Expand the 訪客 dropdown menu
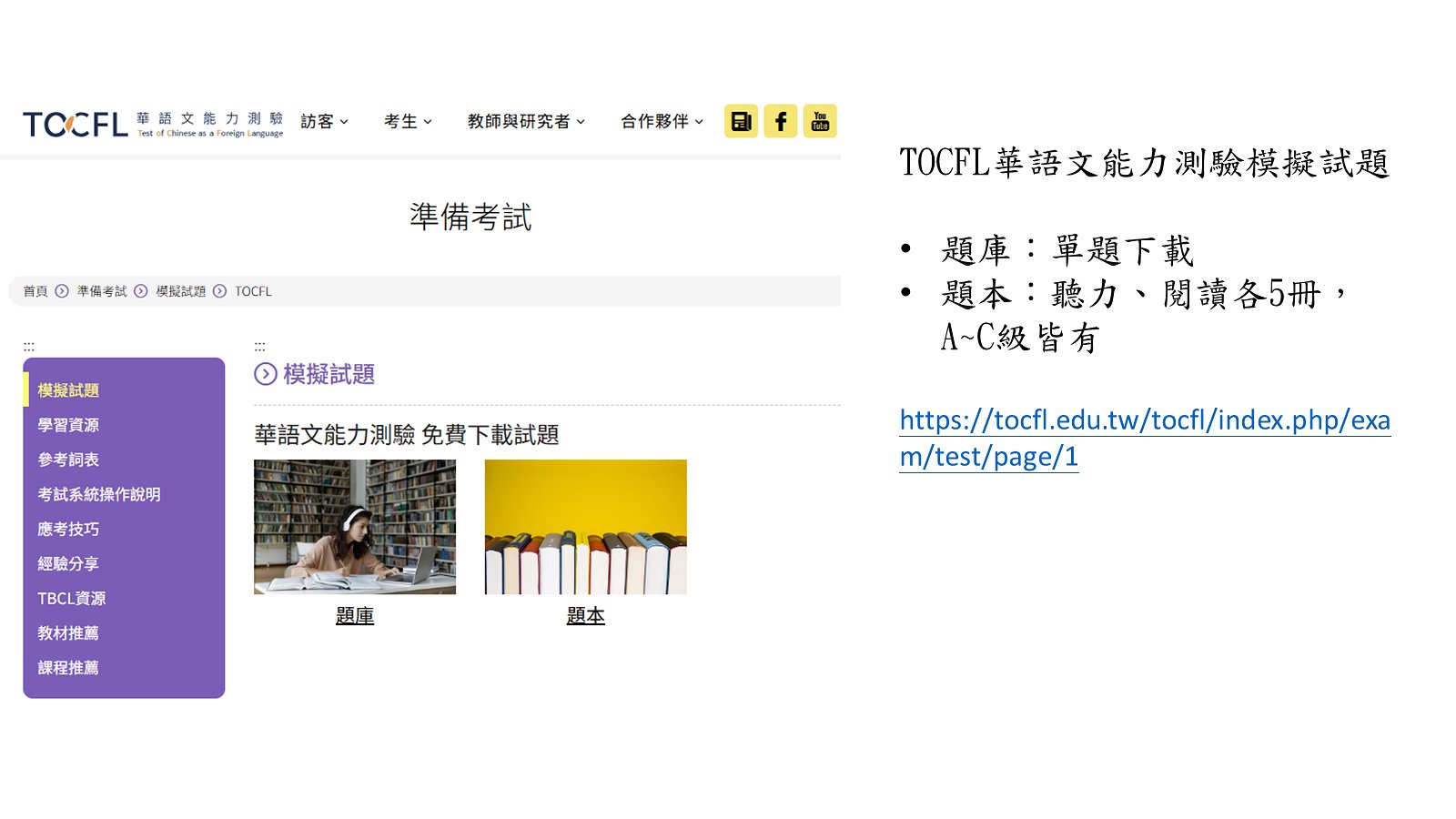This screenshot has width=1456, height=819. (x=325, y=121)
